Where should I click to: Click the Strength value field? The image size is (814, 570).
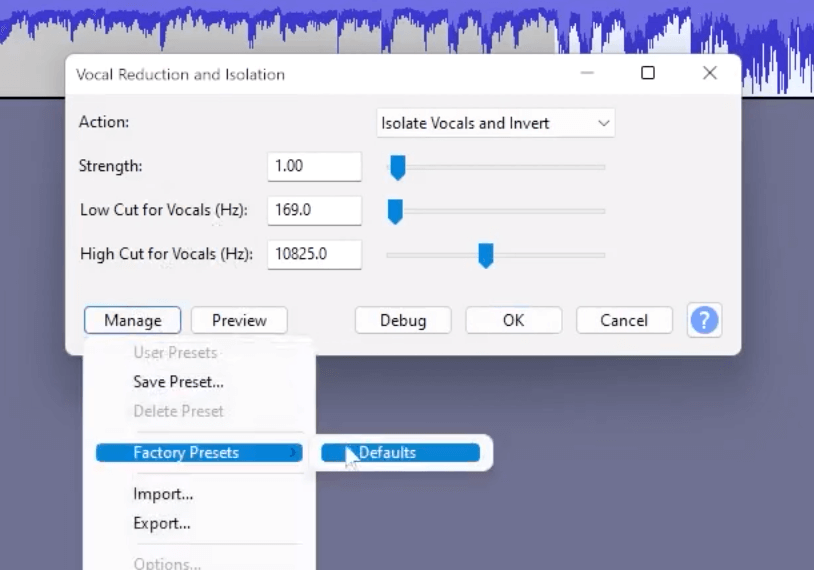(315, 166)
